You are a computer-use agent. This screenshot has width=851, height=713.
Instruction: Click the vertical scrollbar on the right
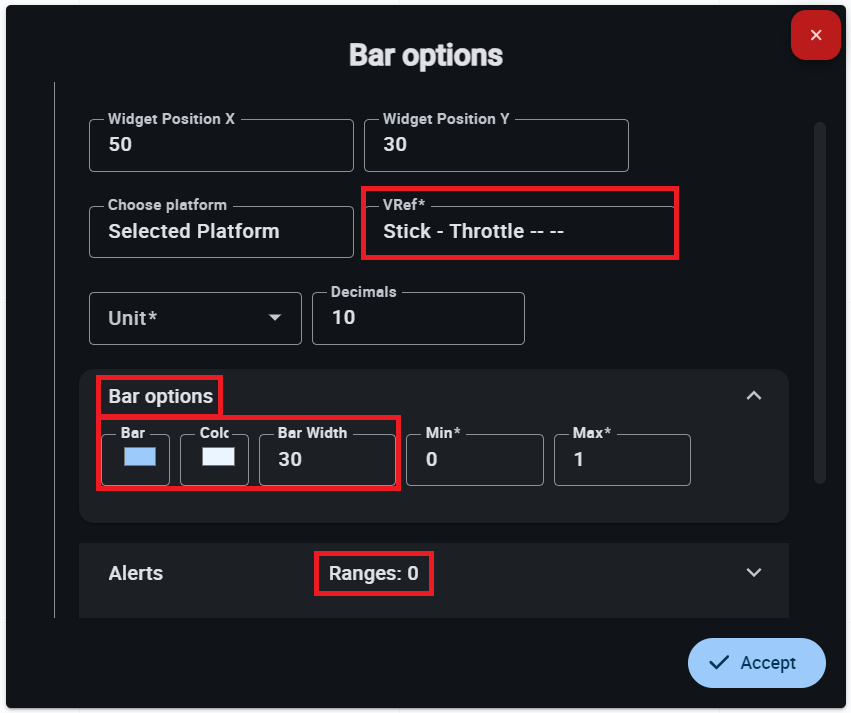click(x=820, y=300)
